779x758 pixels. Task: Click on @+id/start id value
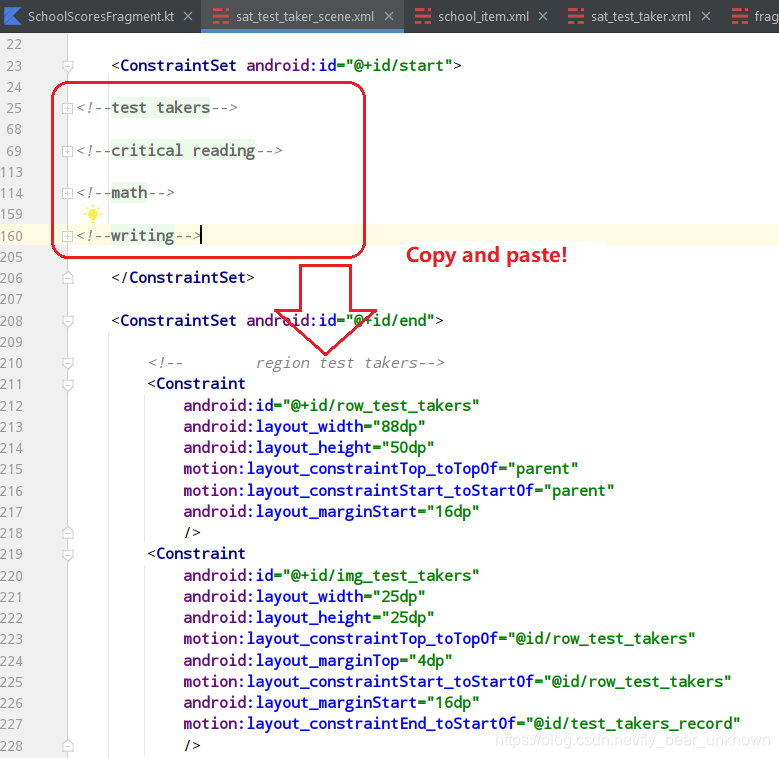pos(399,66)
